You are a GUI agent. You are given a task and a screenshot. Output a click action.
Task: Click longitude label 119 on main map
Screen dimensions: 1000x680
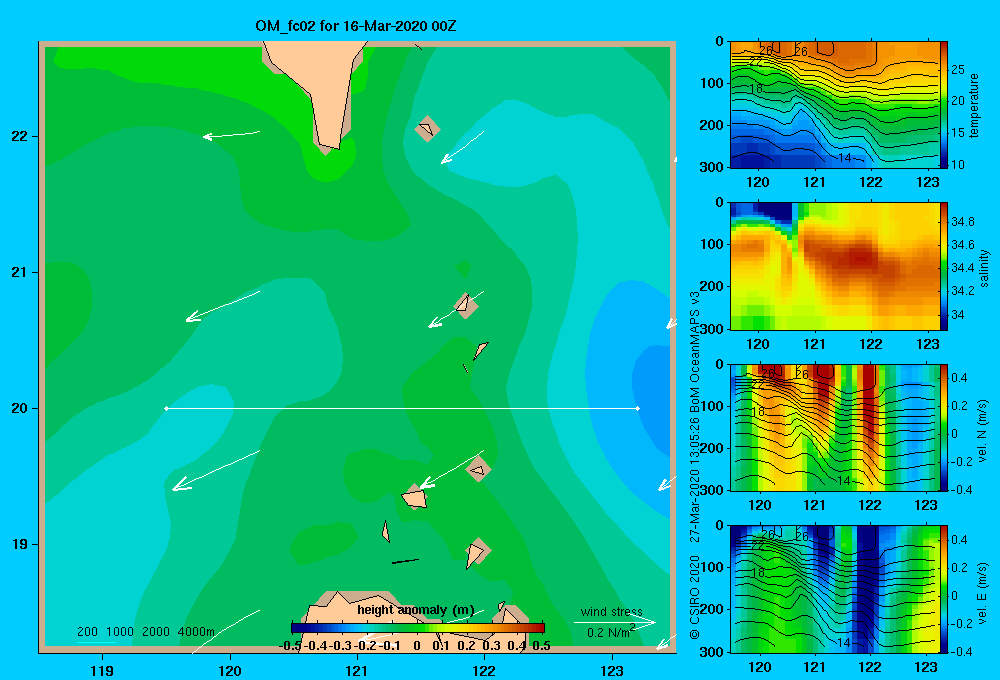pyautogui.click(x=103, y=670)
